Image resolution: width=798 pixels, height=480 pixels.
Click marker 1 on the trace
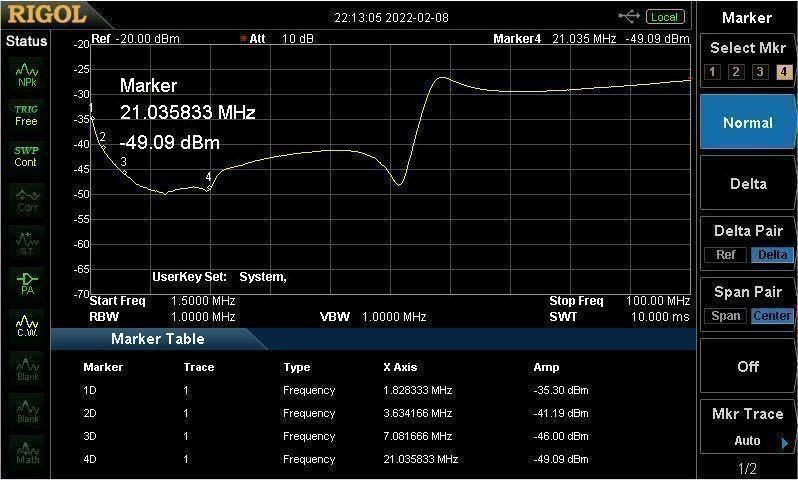[x=92, y=118]
